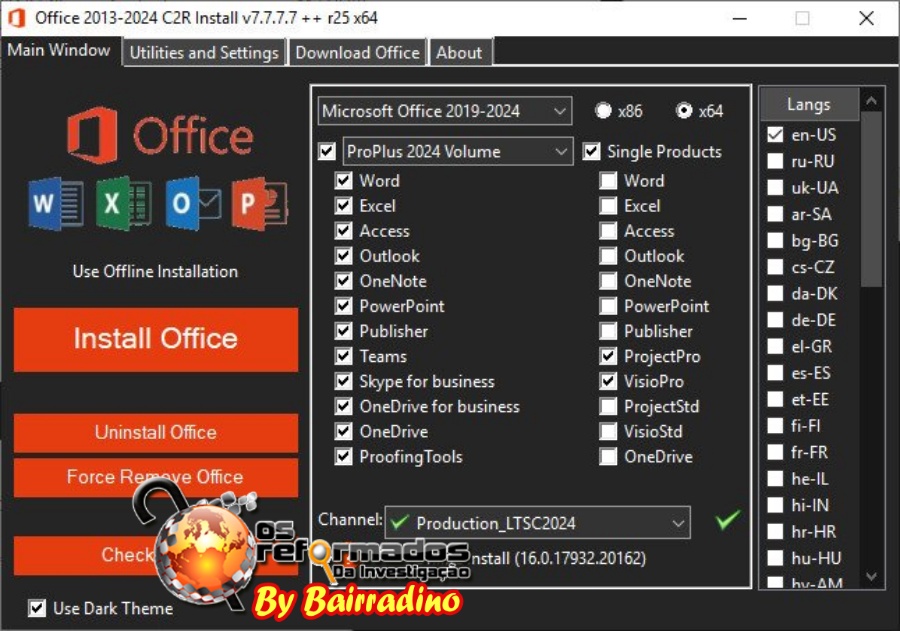Check PowerPoint under Single Products
900x631 pixels.
[608, 307]
